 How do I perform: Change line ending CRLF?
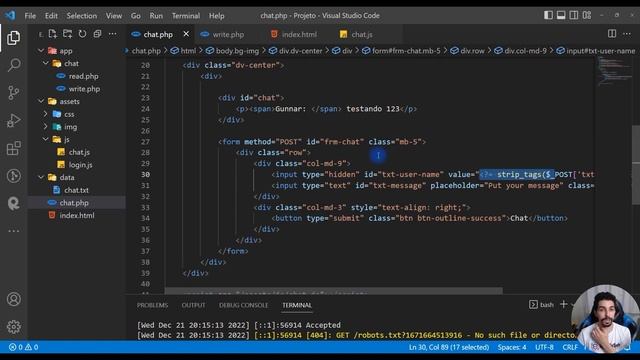tap(570, 347)
